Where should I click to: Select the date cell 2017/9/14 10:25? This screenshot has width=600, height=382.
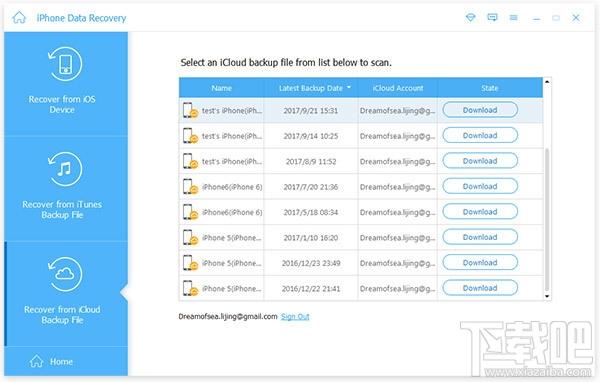tap(311, 136)
